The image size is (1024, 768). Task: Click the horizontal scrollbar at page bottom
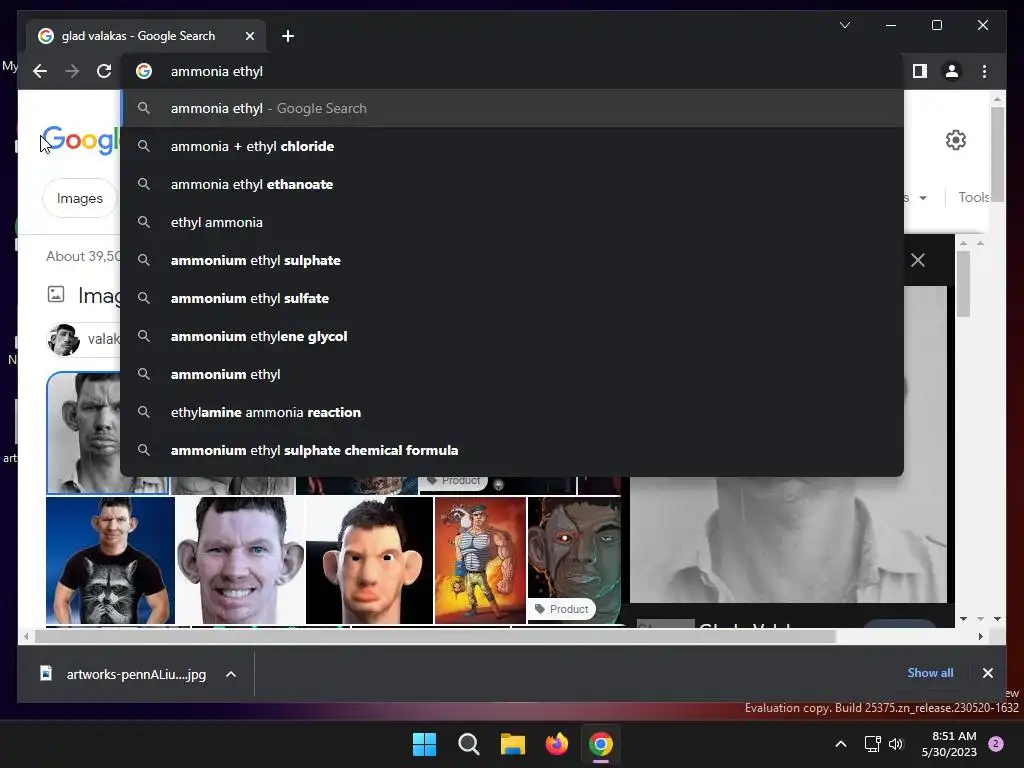click(x=435, y=636)
